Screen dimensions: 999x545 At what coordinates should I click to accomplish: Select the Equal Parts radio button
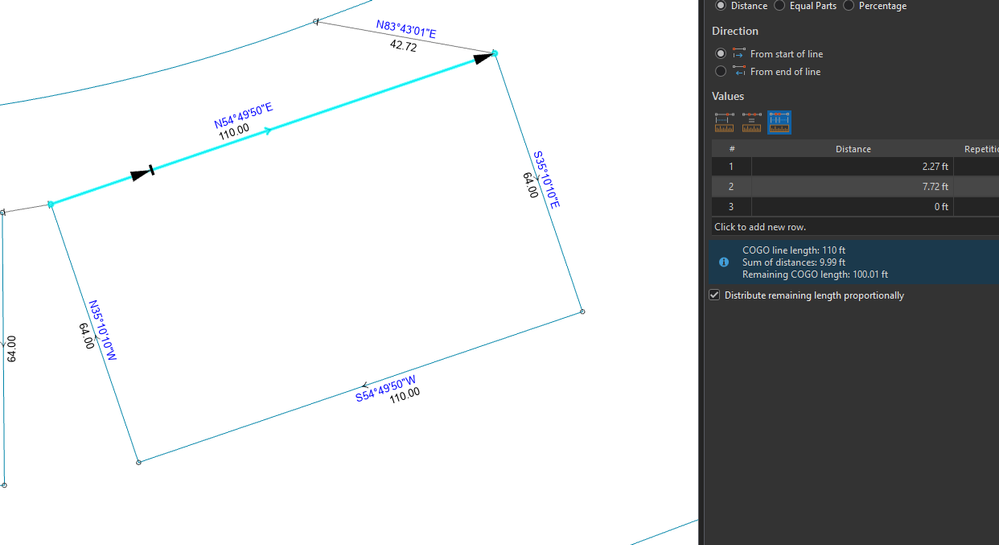tap(779, 6)
